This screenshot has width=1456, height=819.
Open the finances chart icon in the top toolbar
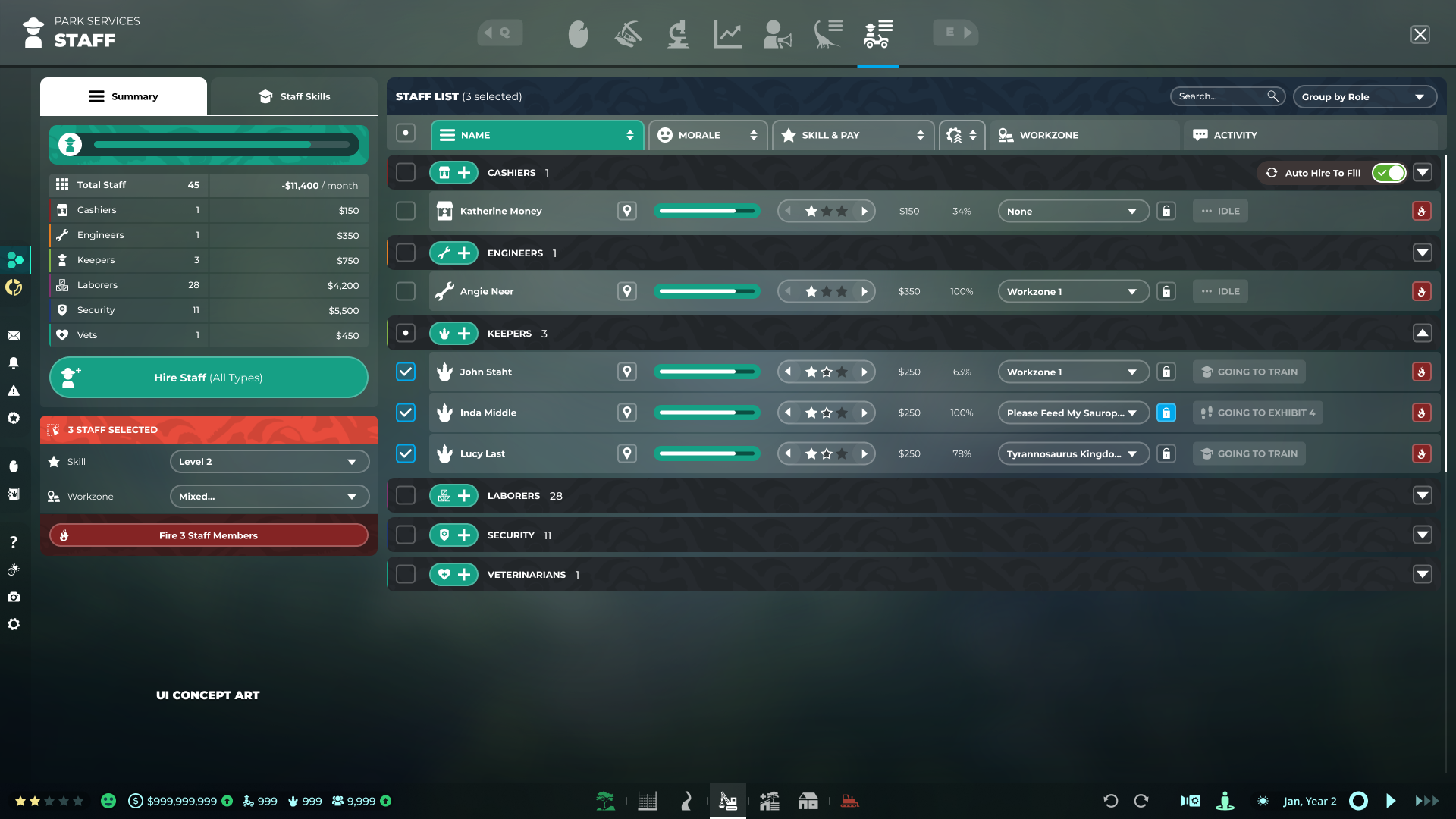point(728,34)
